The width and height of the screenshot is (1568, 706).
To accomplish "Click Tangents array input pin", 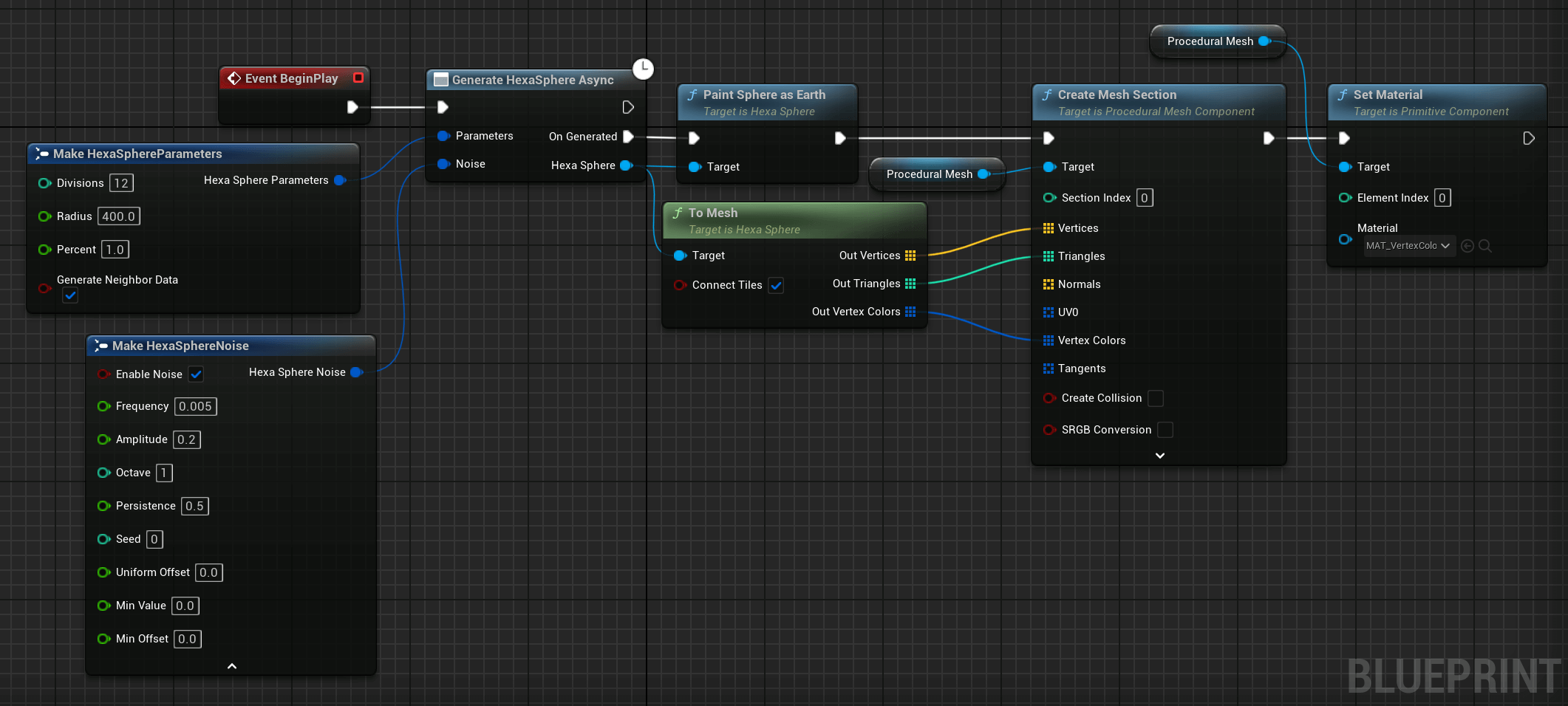I will coord(1049,369).
